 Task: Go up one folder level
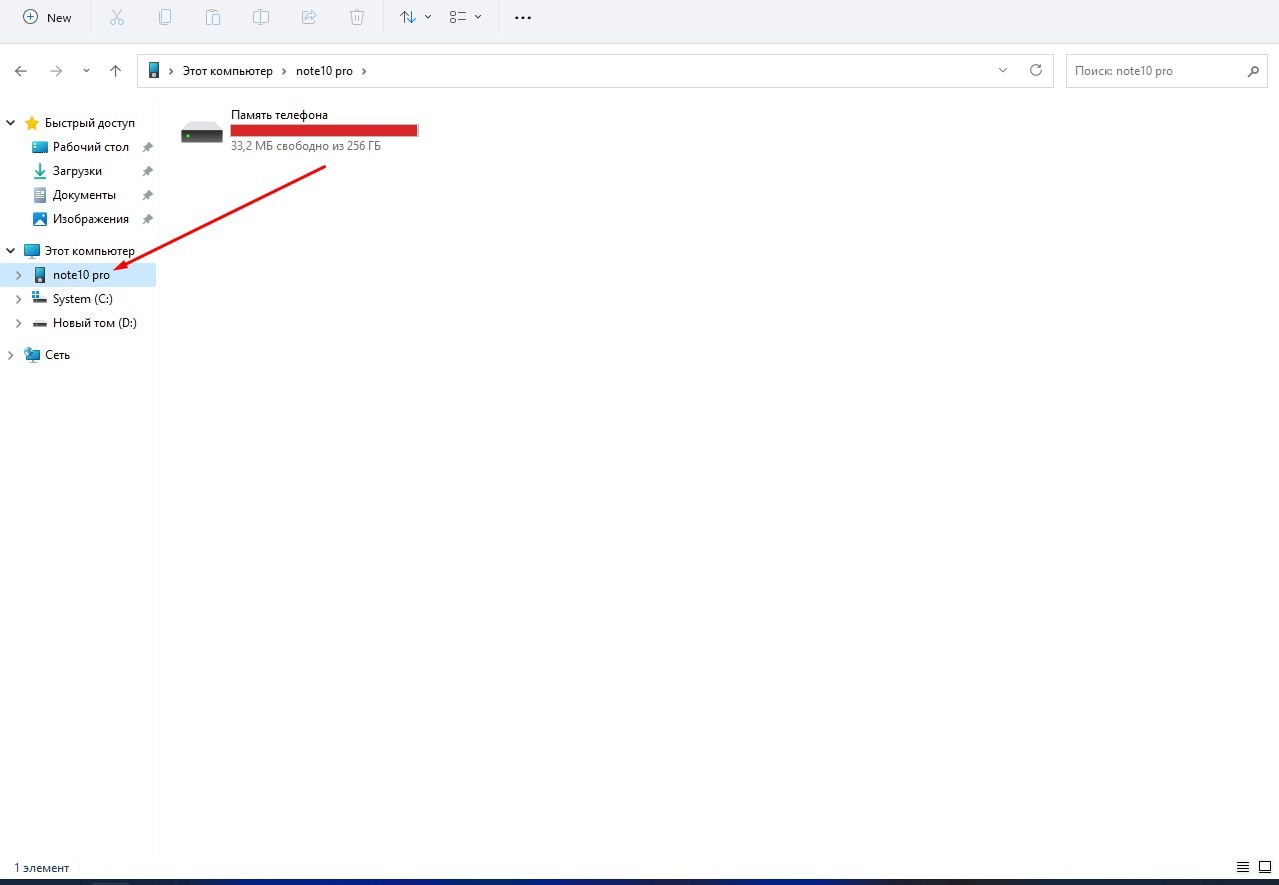pyautogui.click(x=116, y=71)
